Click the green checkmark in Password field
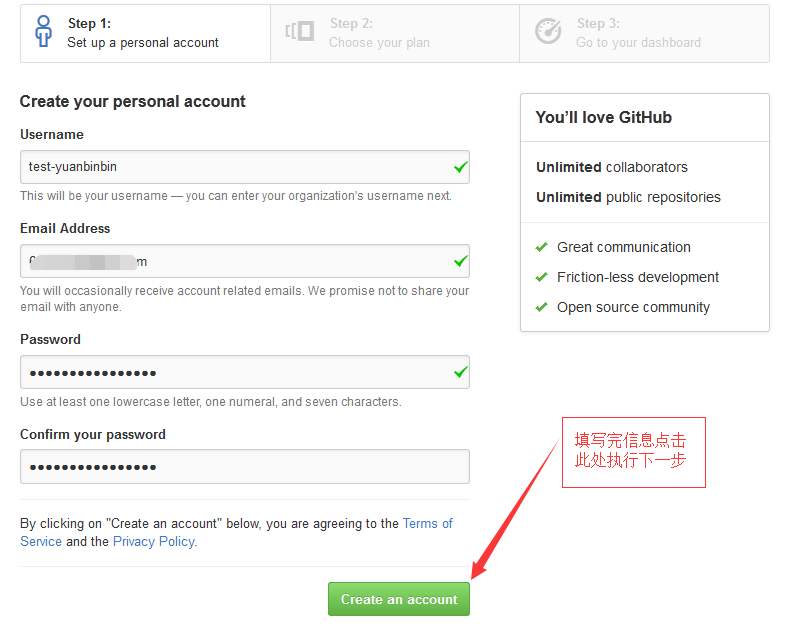 460,372
